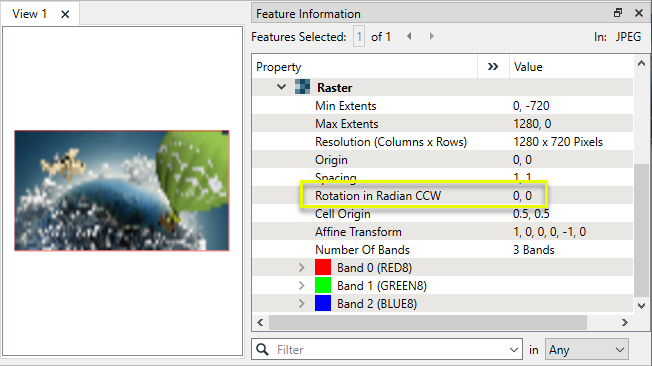
Task: Expand Band 0 (RED8)
Action: pyautogui.click(x=302, y=267)
